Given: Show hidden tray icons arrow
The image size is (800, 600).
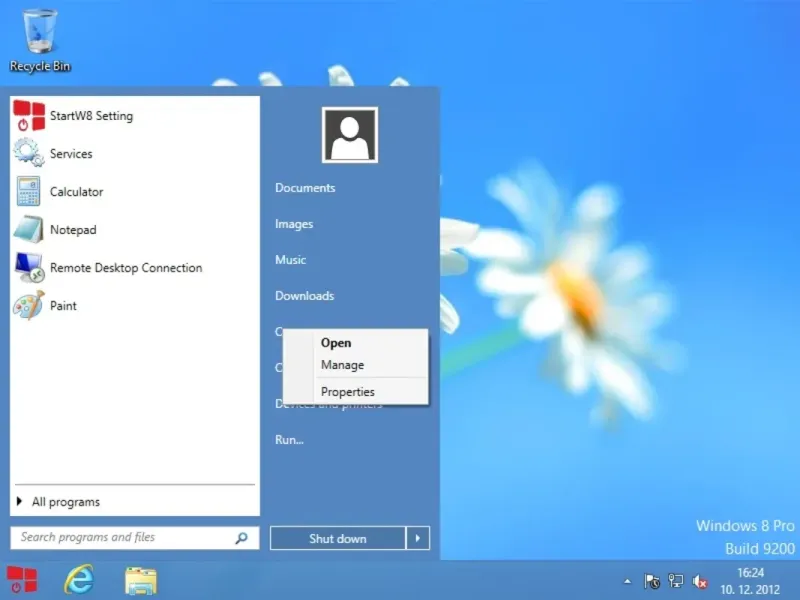Looking at the screenshot, I should 628,581.
